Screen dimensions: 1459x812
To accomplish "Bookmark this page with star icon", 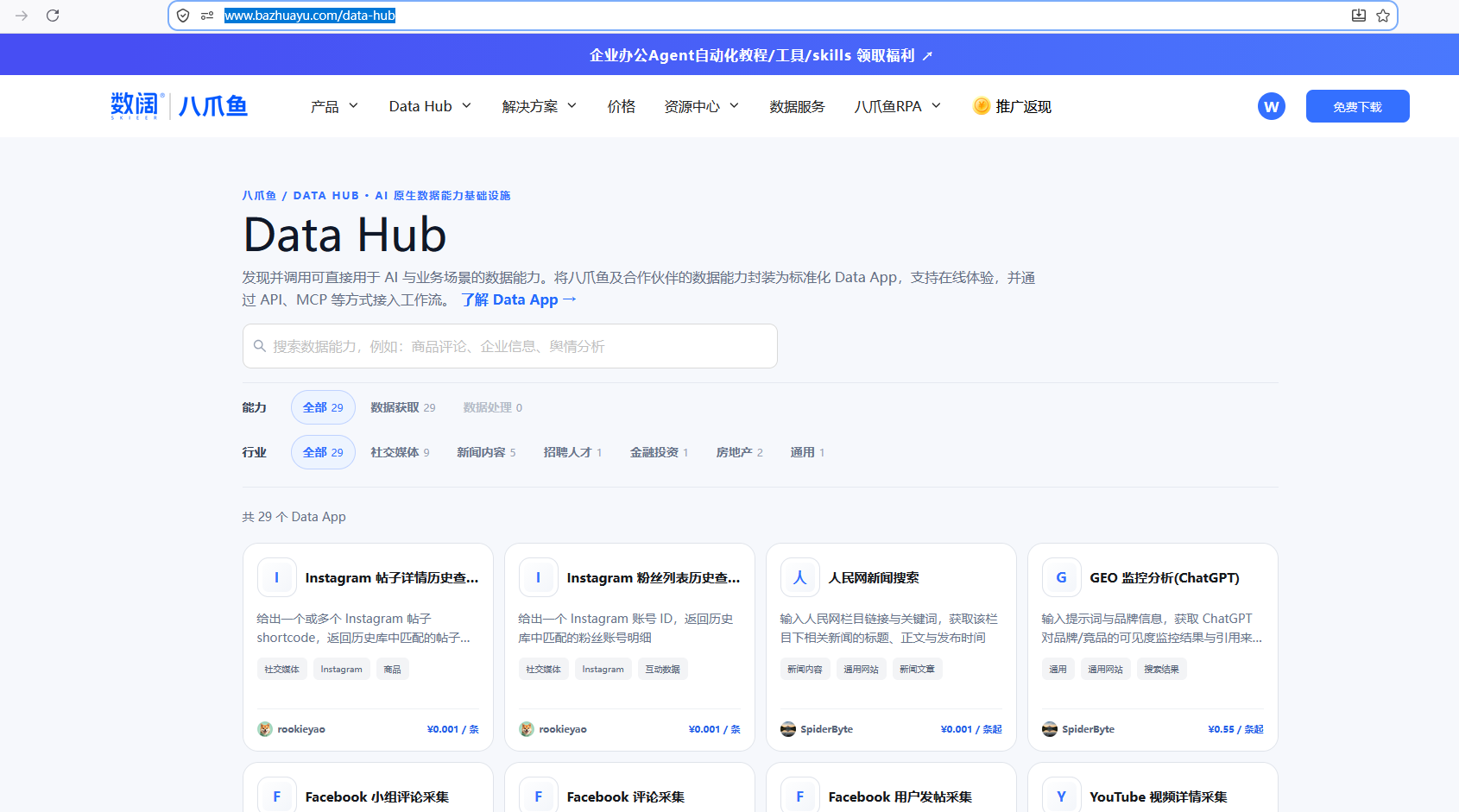I will [1383, 16].
